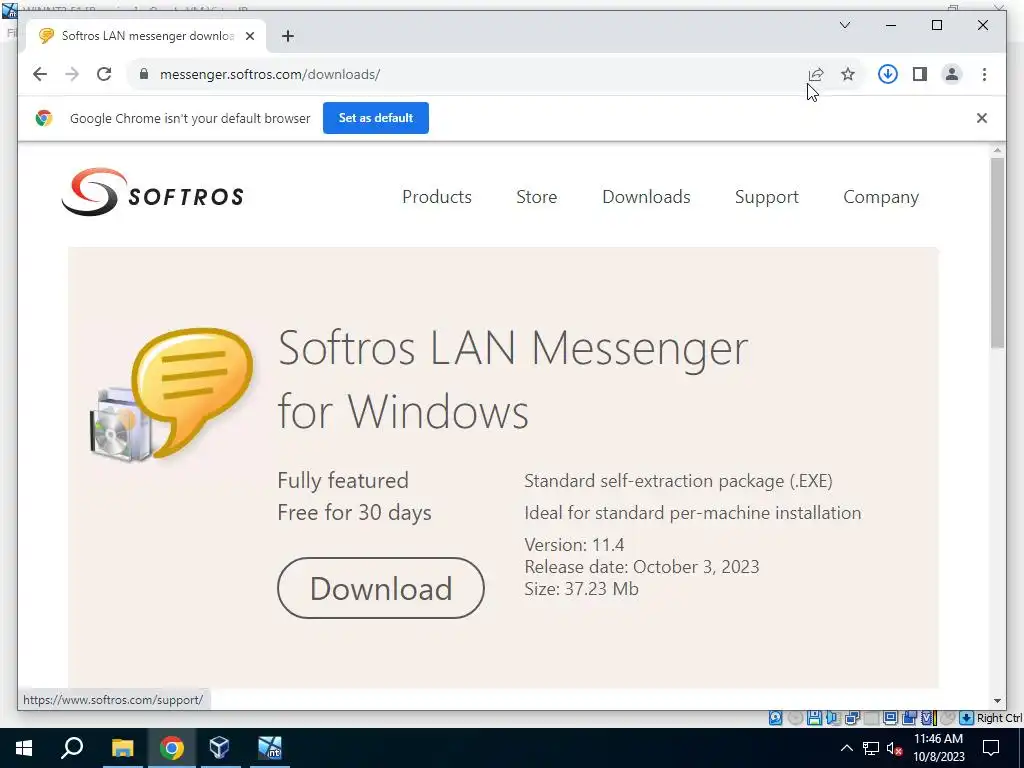
Task: Click VirtualBox floppy disk status icon
Action: 814,718
